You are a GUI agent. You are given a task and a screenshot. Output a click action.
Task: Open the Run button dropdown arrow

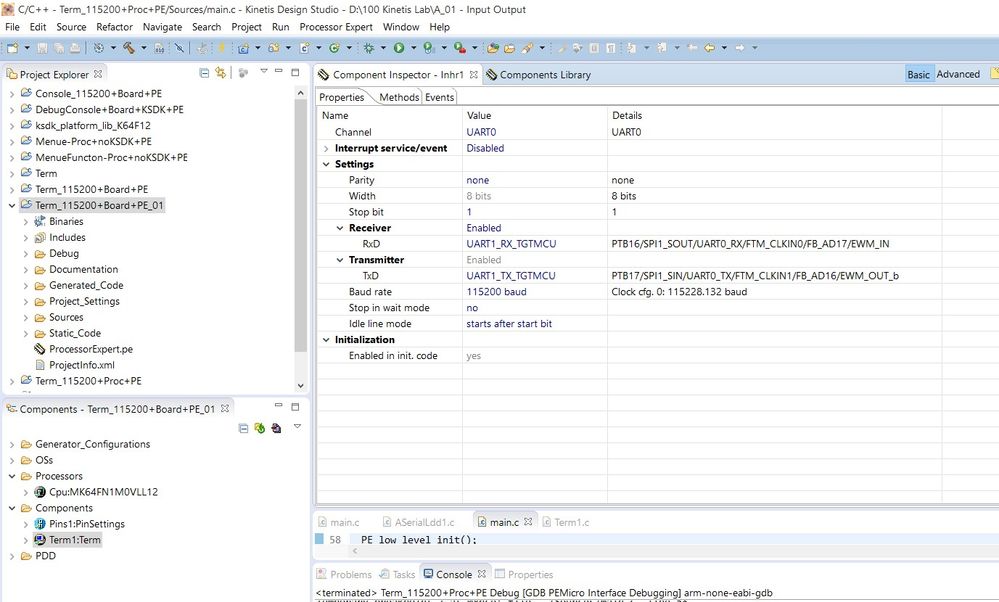[x=413, y=48]
